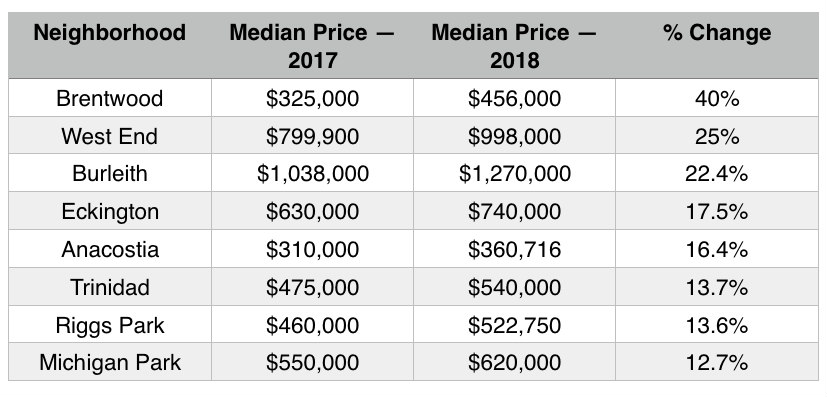Viewport: 827px width, 397px height.
Task: Click the $325,000 Brentwood 2017 price
Action: (312, 99)
